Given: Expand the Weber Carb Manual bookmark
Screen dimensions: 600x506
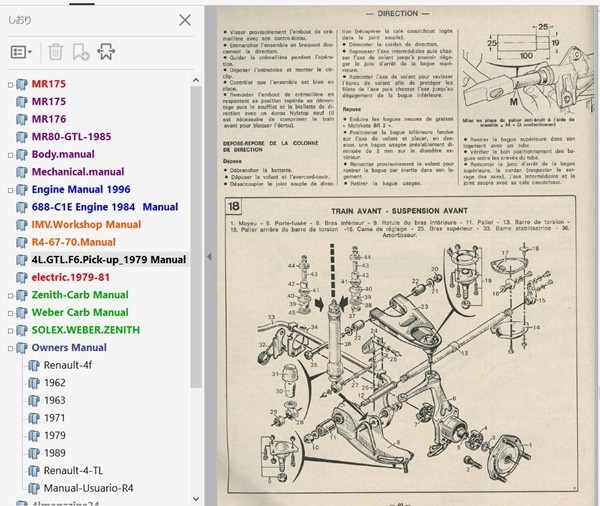Looking at the screenshot, I should coord(10,313).
